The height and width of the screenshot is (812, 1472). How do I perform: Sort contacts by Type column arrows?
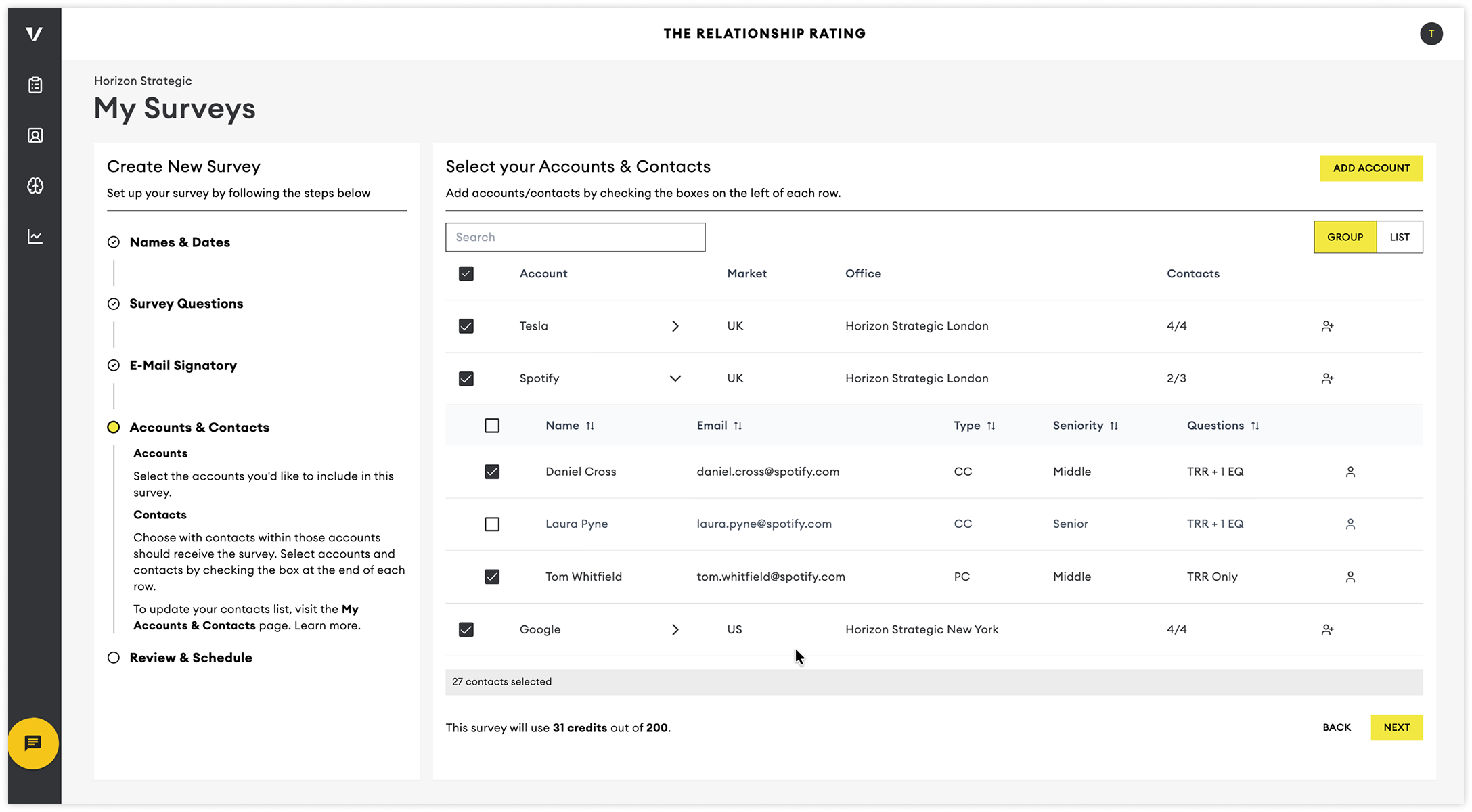click(x=991, y=426)
